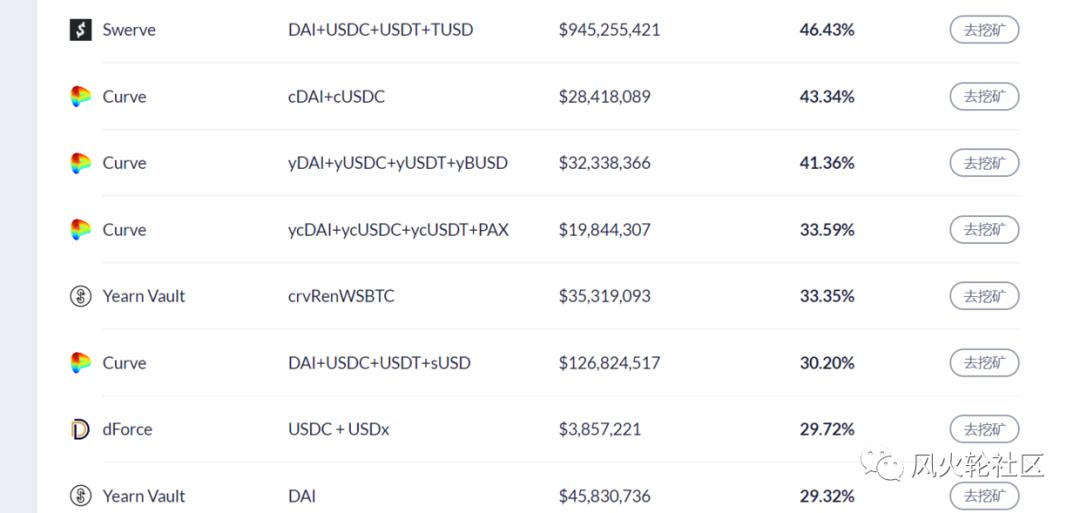The height and width of the screenshot is (513, 1080).
Task: Select the dForce platform name
Action: tap(127, 429)
